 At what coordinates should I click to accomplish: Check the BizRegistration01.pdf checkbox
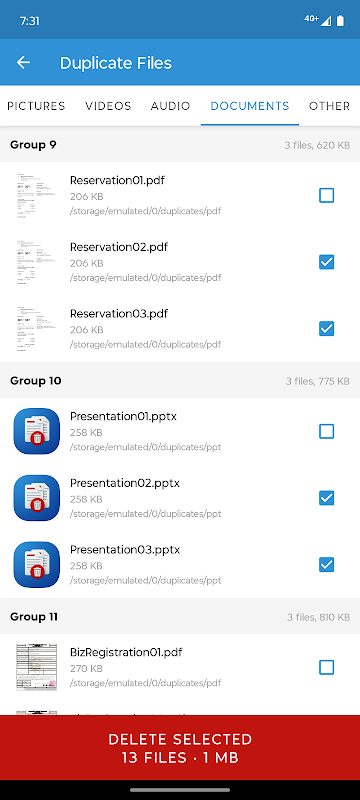(x=326, y=667)
